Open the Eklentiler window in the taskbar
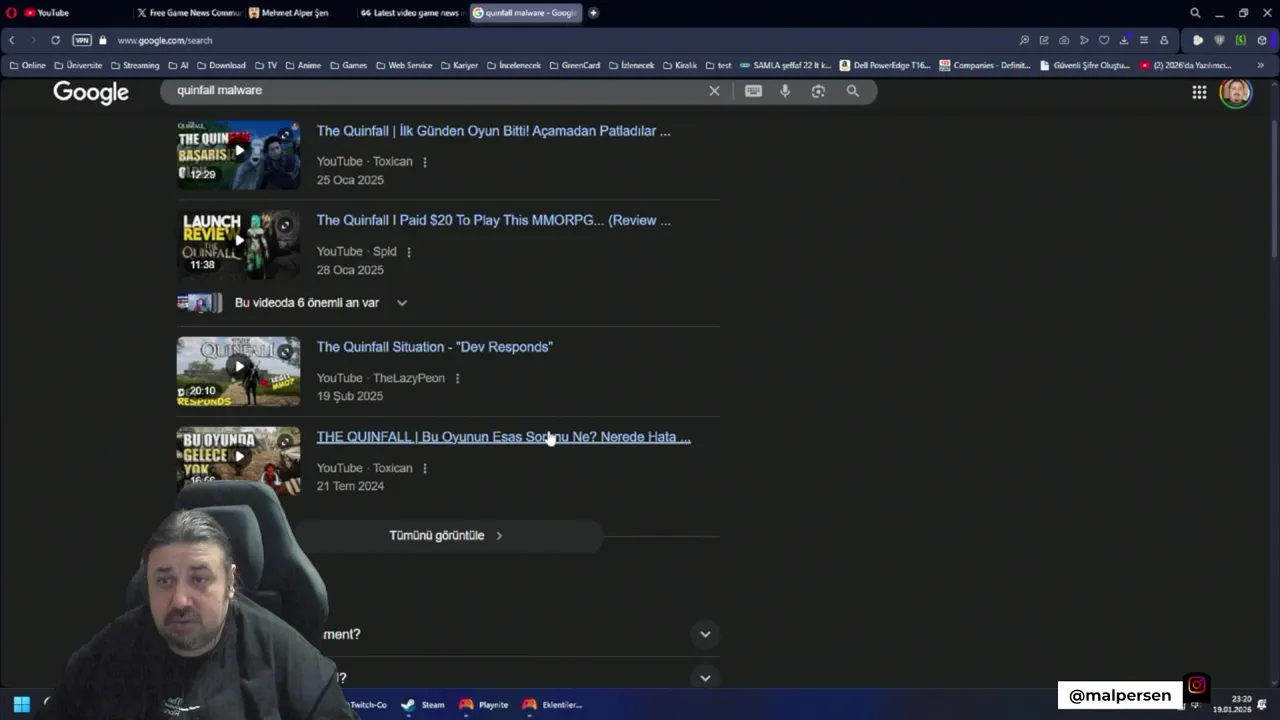This screenshot has width=1280, height=720. (x=552, y=704)
